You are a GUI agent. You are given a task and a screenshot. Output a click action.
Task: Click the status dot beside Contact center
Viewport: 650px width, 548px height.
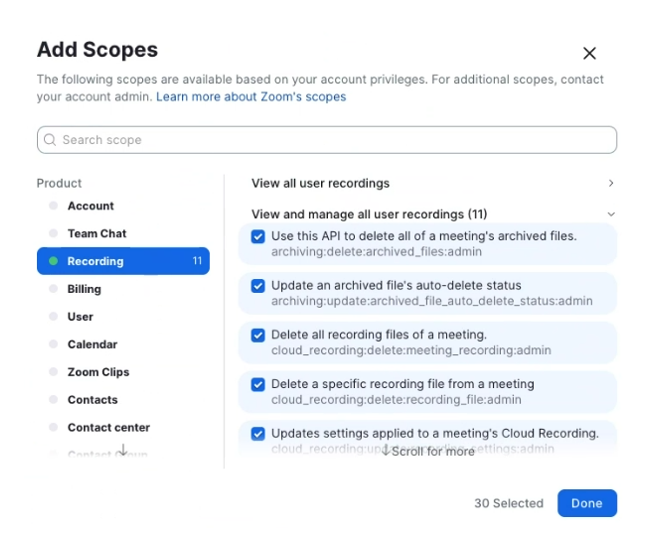click(53, 427)
